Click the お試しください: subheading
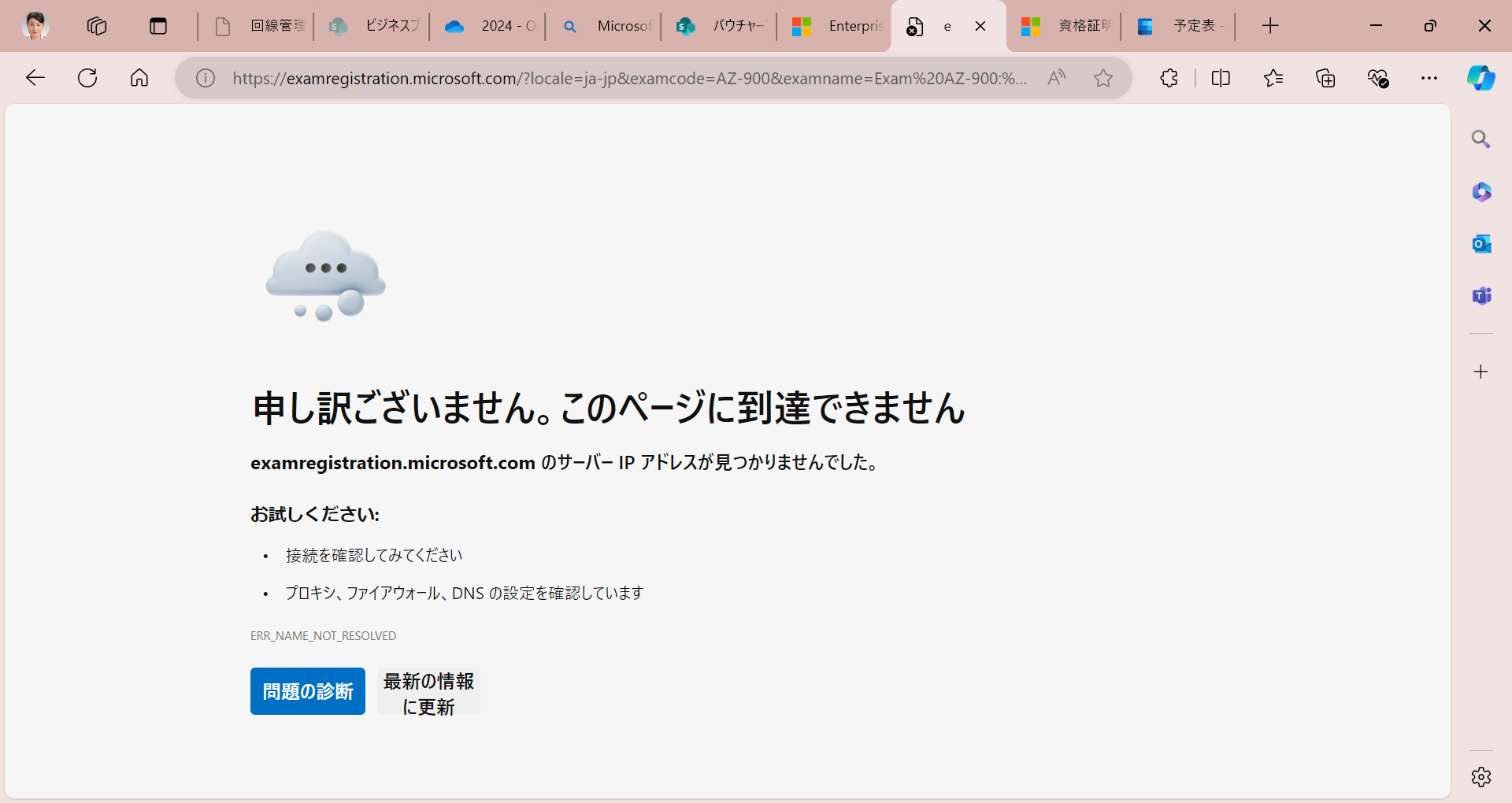Image resolution: width=1512 pixels, height=803 pixels. (x=315, y=514)
